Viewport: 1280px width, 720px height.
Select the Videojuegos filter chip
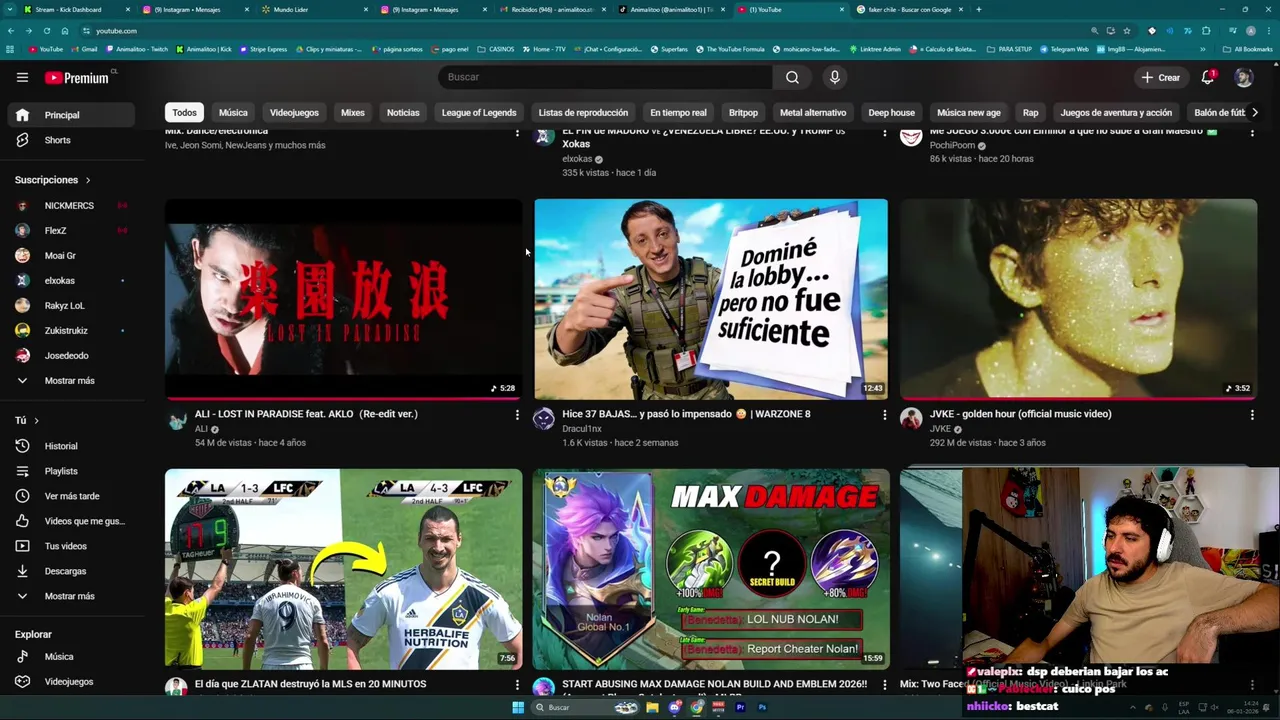click(x=294, y=113)
